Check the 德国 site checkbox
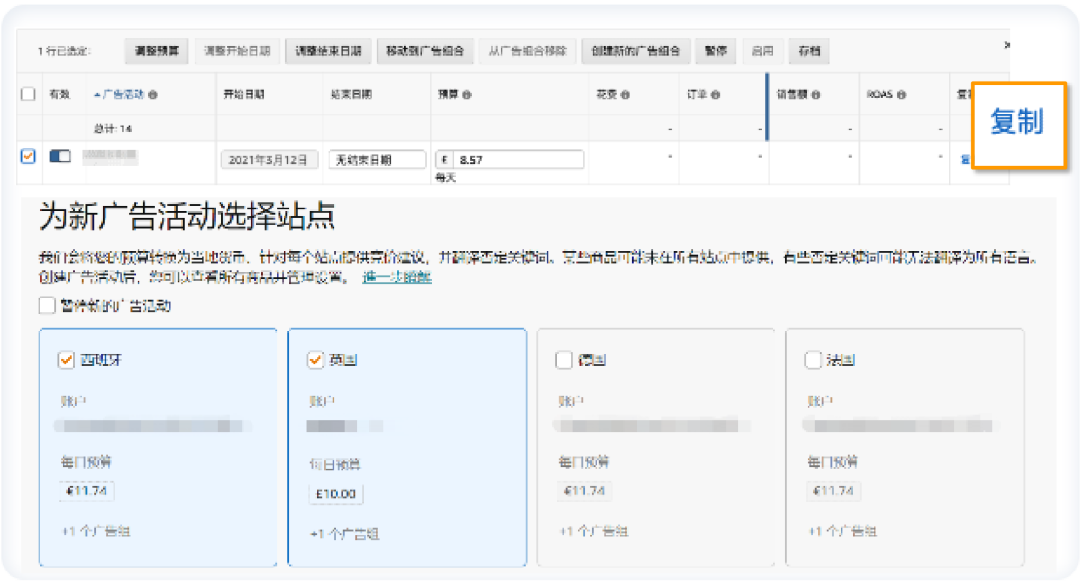 click(564, 360)
